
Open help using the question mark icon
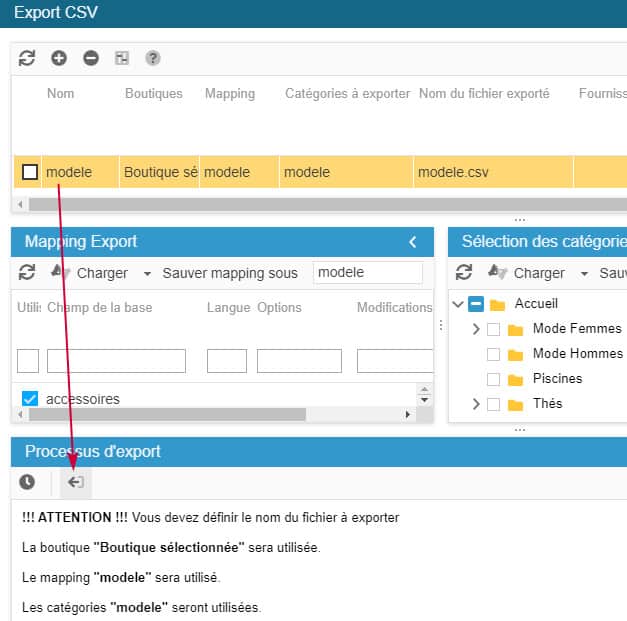(153, 58)
